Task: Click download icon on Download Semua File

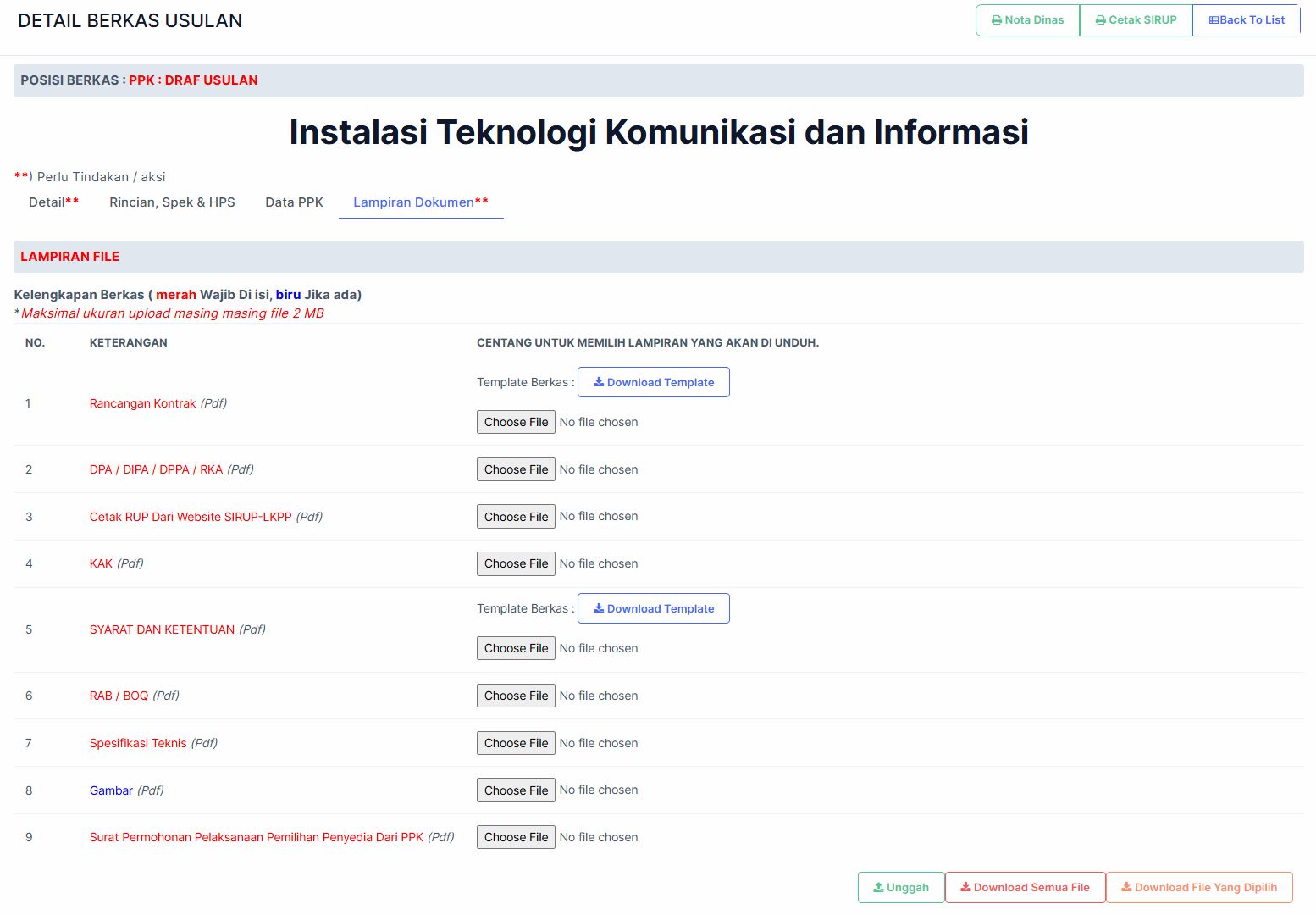Action: pyautogui.click(x=965, y=887)
